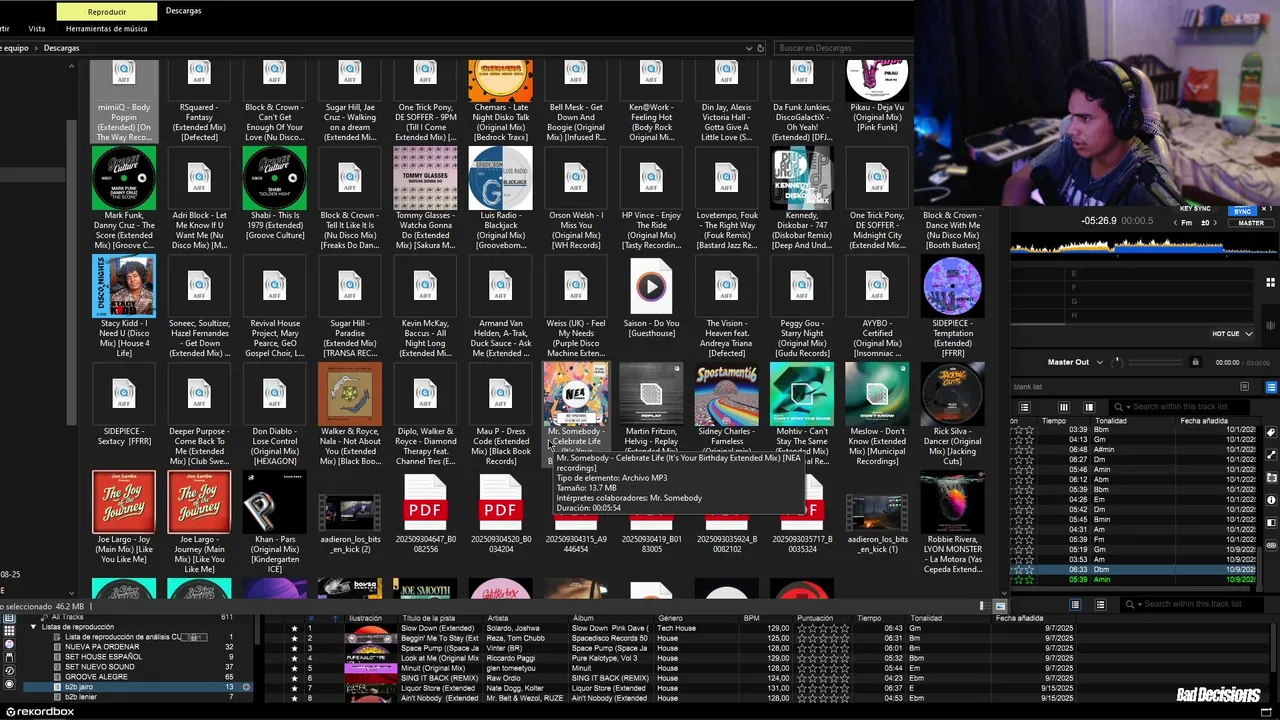Set star rating on the 125,00 BPM row

[823, 639]
